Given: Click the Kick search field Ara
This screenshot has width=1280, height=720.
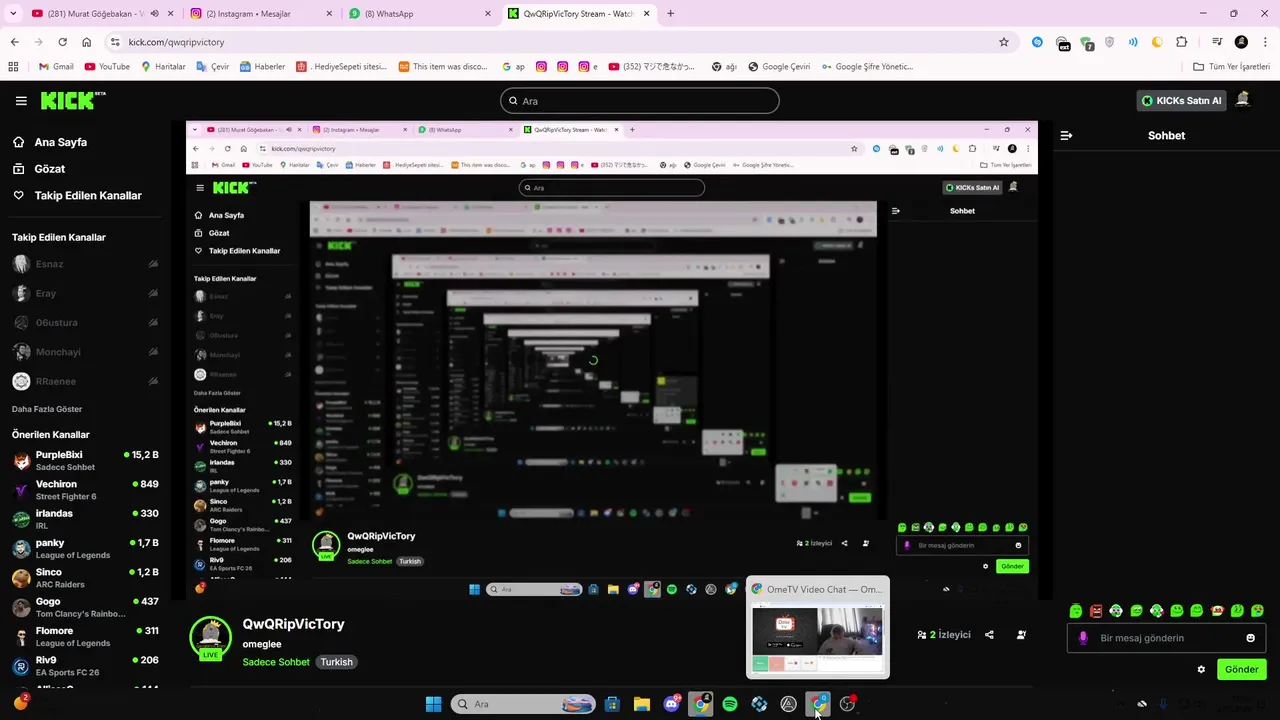Looking at the screenshot, I should coord(640,101).
